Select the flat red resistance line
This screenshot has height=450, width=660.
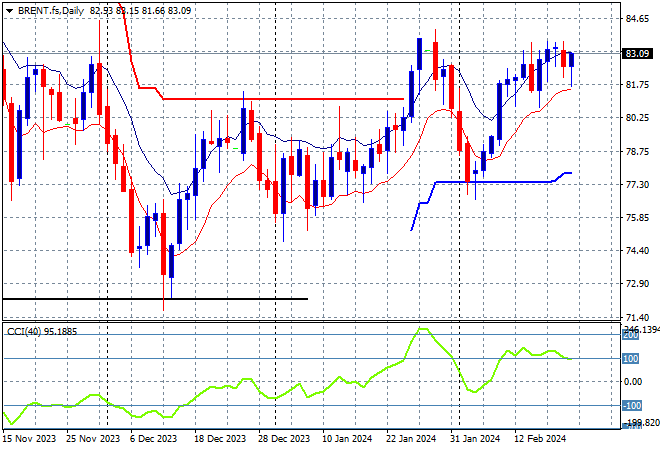(280, 99)
